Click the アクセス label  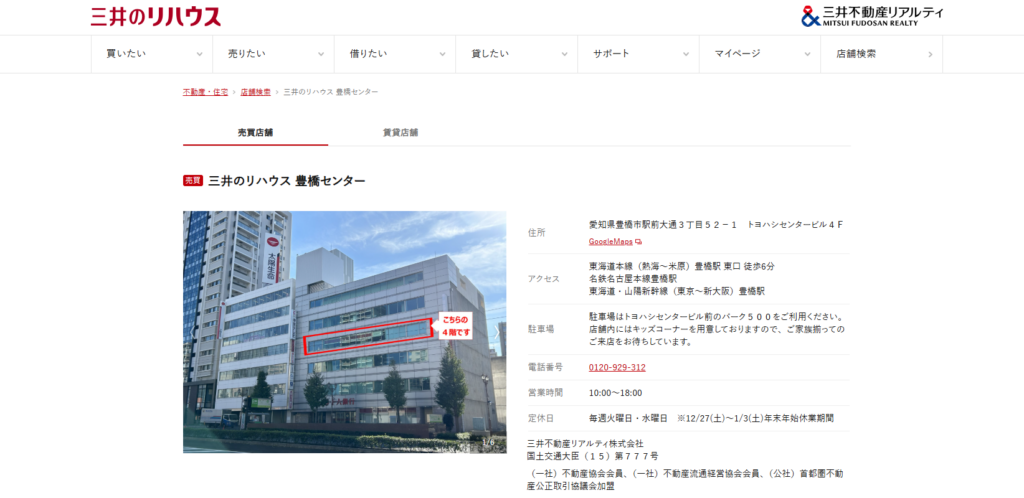(543, 279)
